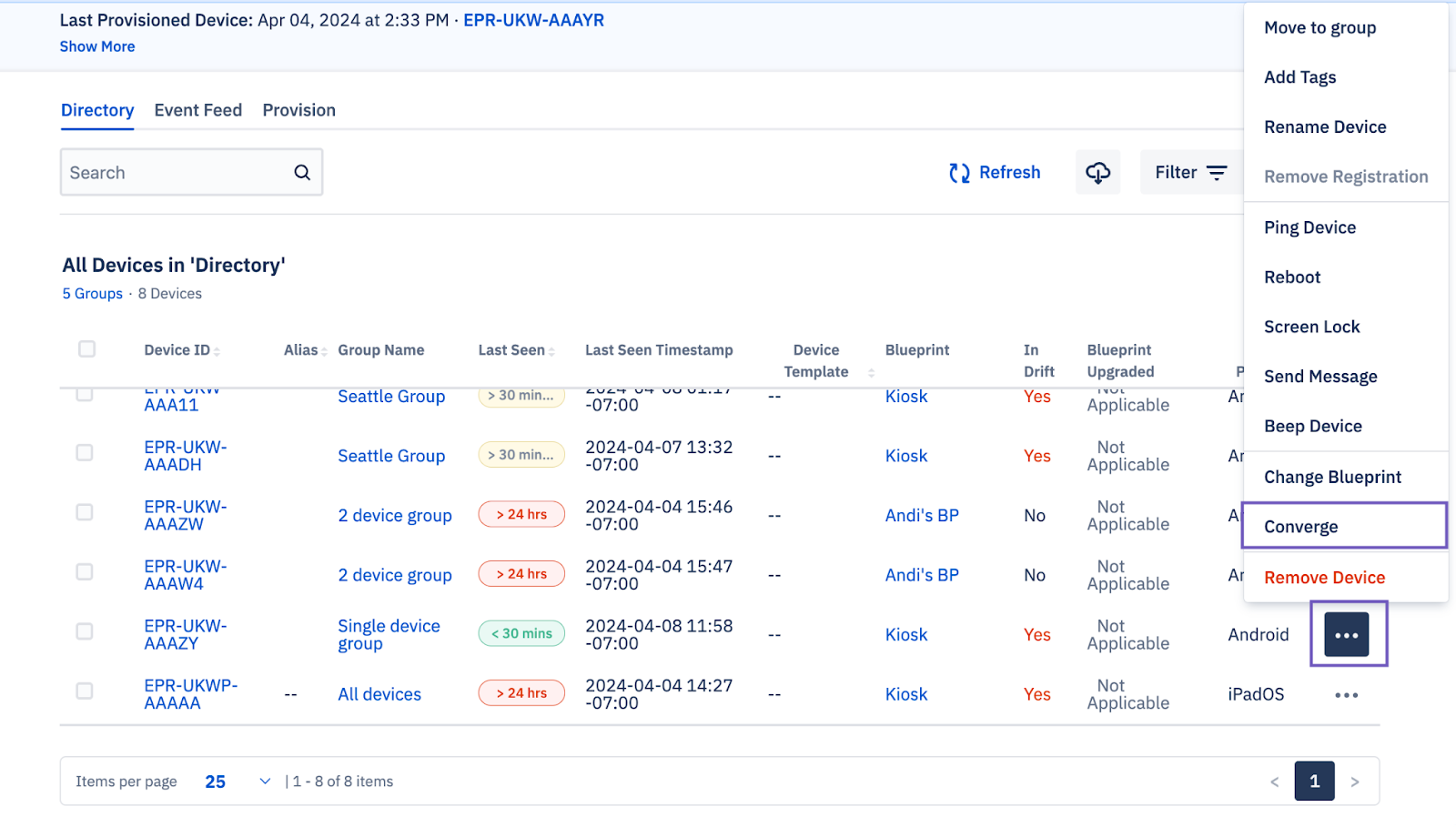Open the Filter options
The width and height of the screenshot is (1456, 827).
pos(1190,173)
